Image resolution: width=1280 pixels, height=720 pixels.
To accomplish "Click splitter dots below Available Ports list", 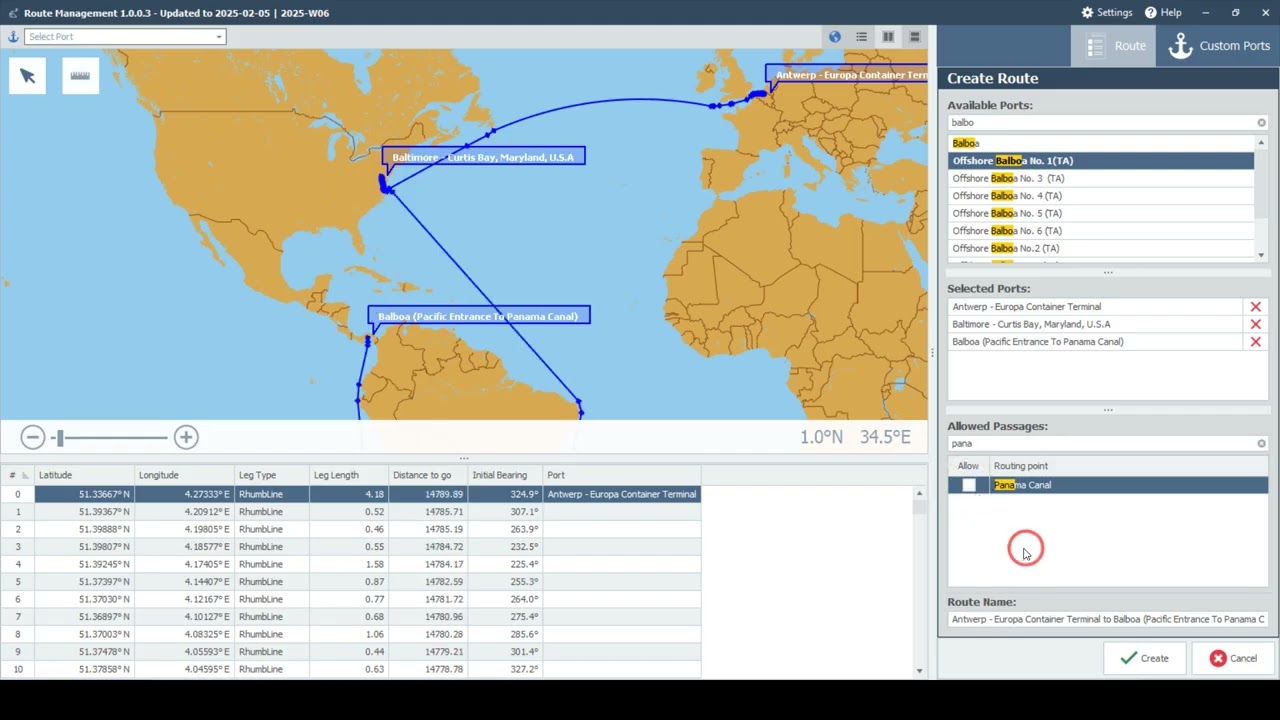I will click(x=1108, y=273).
